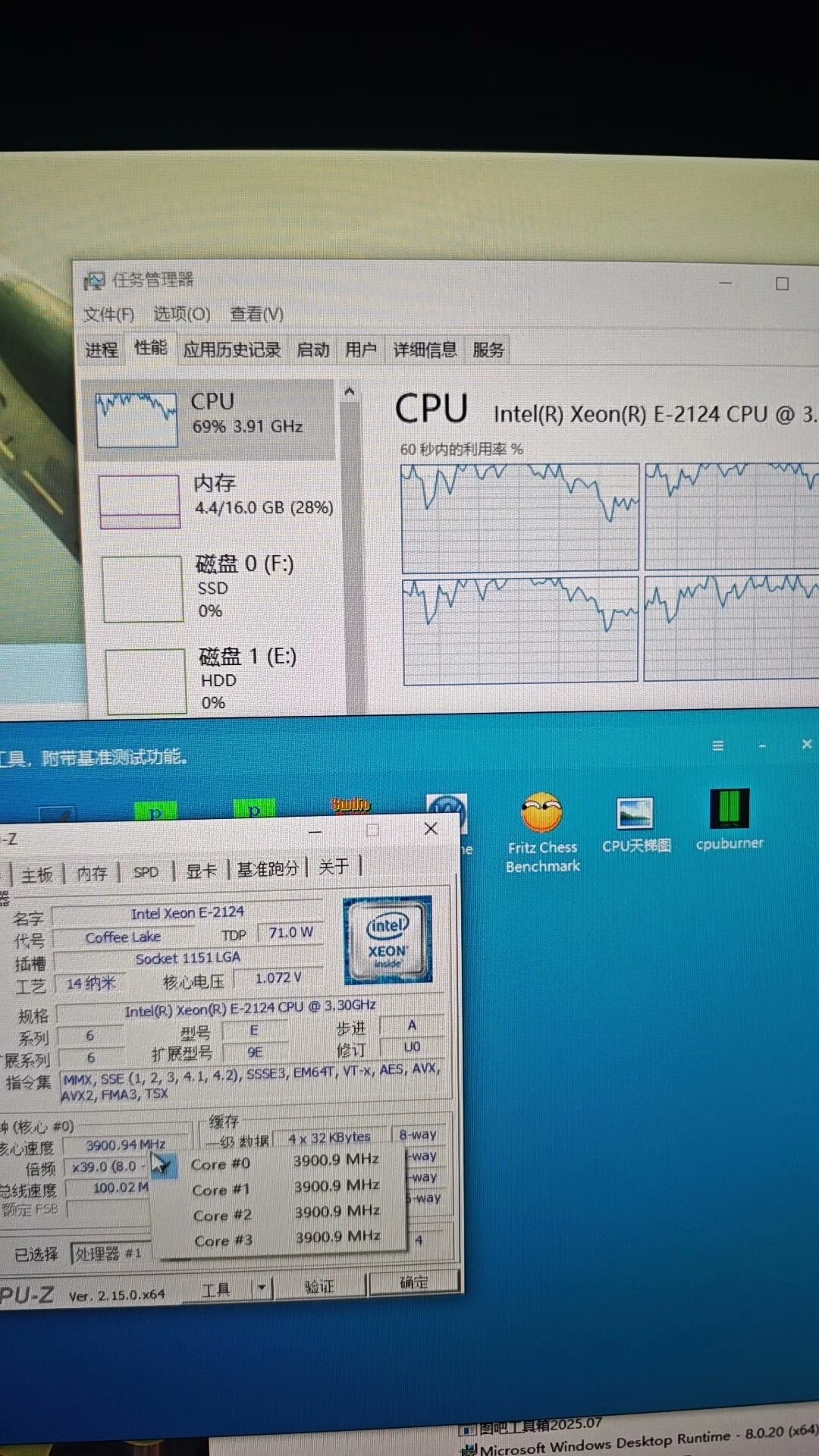This screenshot has height=1456, width=819.
Task: Click the blue W benchmark icon
Action: (446, 810)
